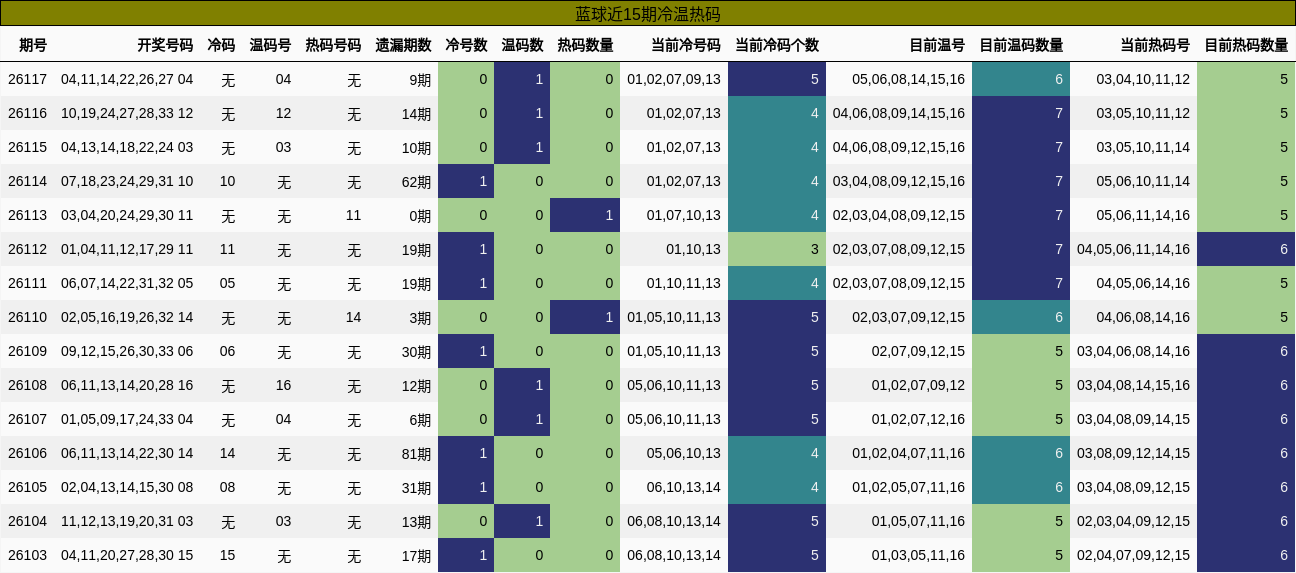Click draw numbers 06,11,13,14,22,30 14

127,453
